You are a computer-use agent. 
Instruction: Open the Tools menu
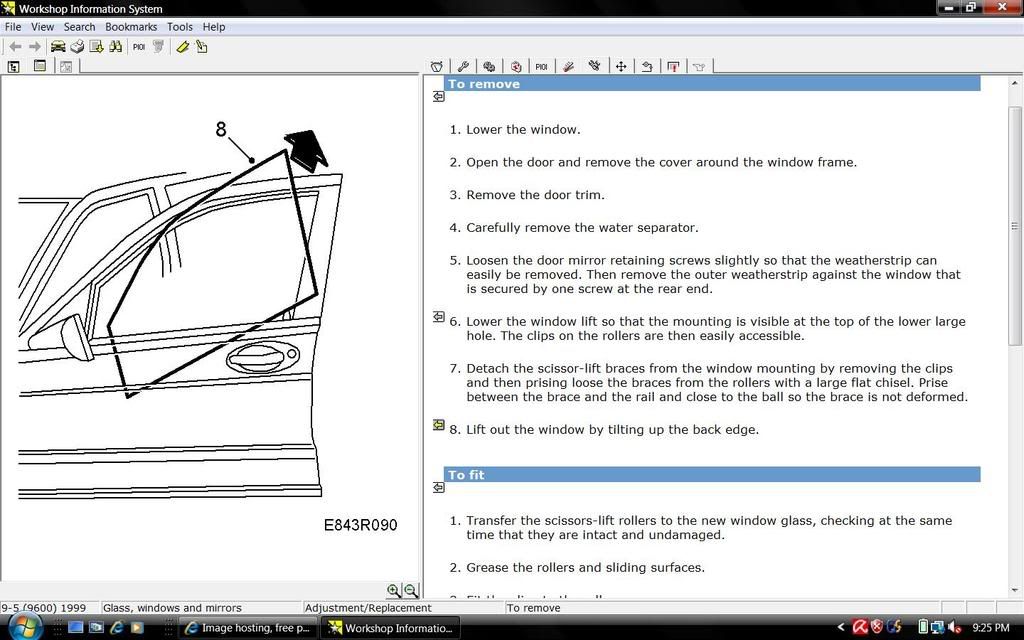pos(180,27)
